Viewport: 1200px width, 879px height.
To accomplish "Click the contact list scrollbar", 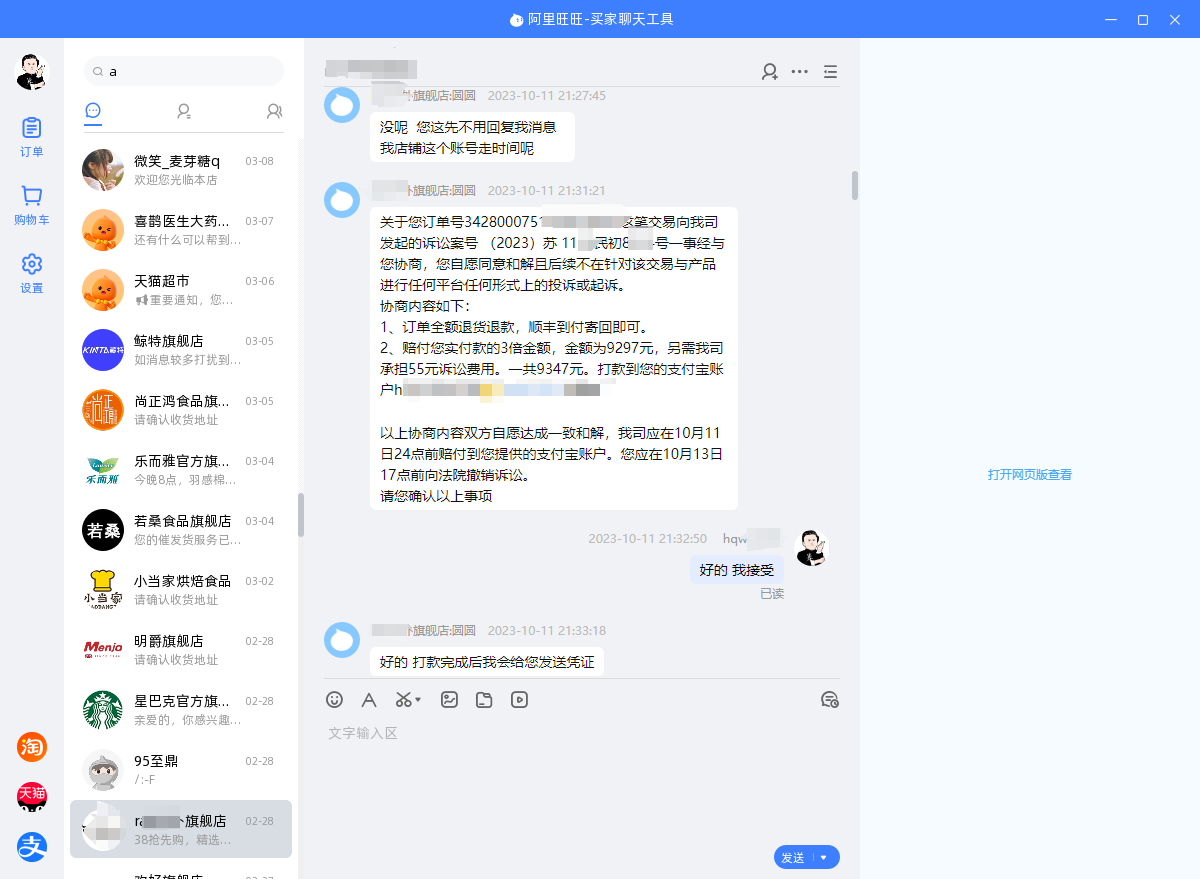I will [300, 515].
